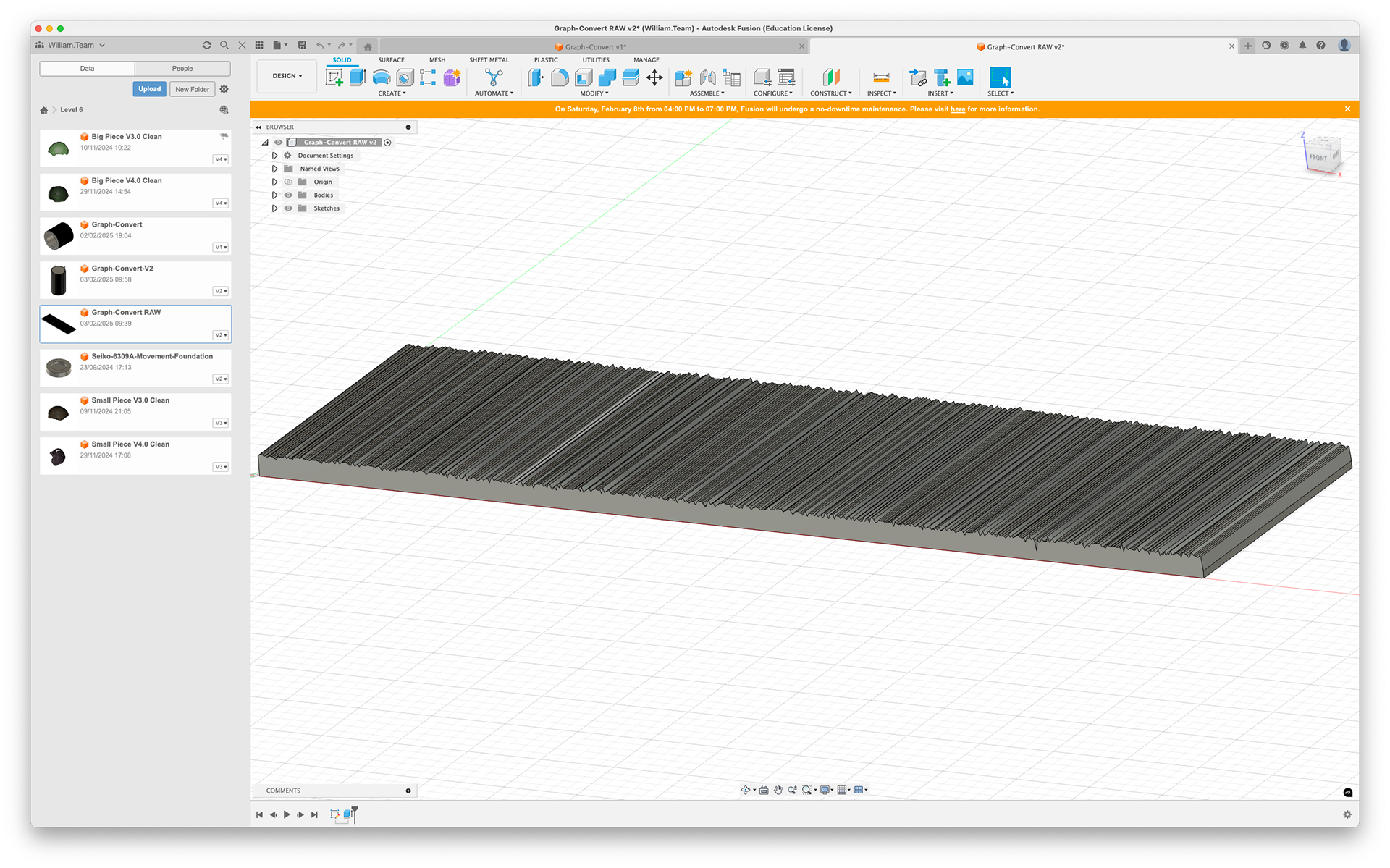Select the Rectangular Pattern tool
The height and width of the screenshot is (868, 1390).
pos(428,77)
